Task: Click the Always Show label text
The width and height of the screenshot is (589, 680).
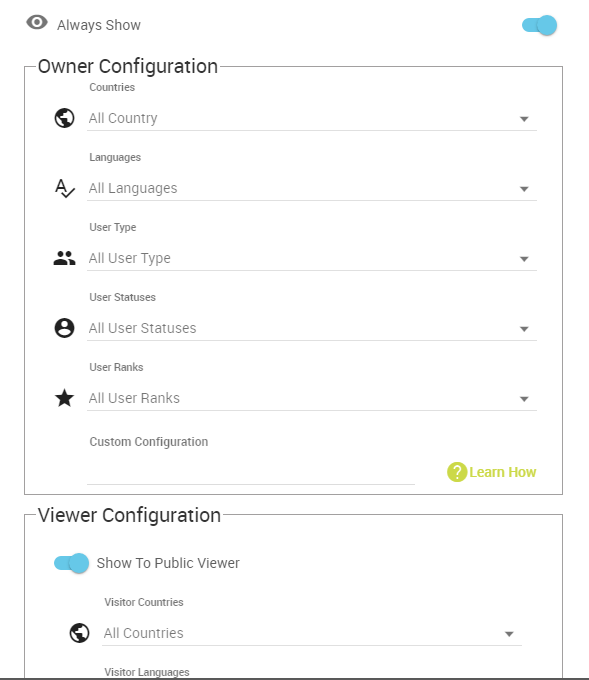Action: point(99,25)
